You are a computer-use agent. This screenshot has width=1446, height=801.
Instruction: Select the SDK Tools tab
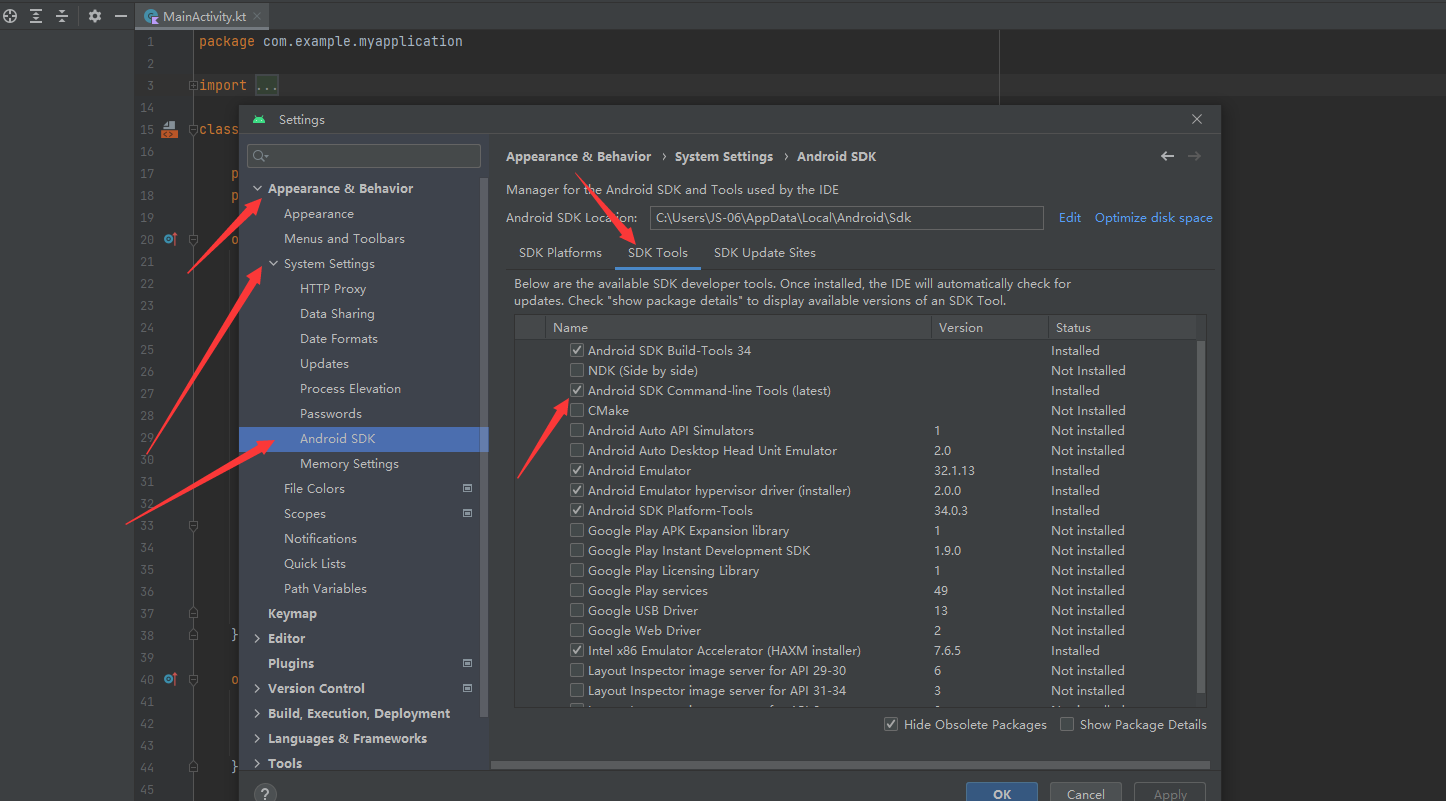658,252
